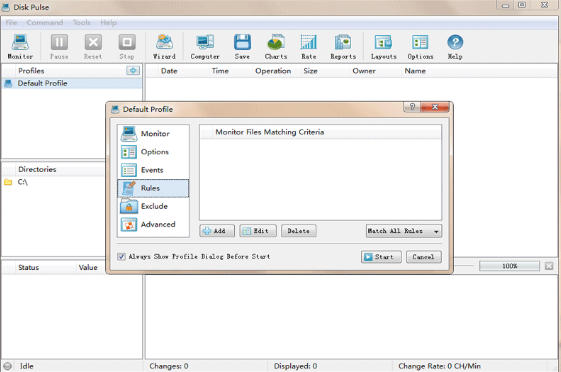This screenshot has height=372, width=561.
Task: Click the Time column header
Action: (220, 71)
